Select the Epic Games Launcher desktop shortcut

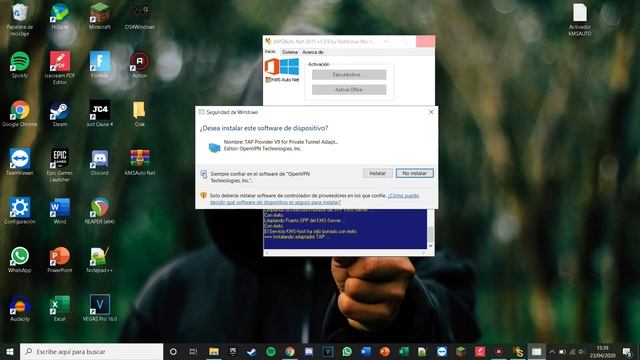(x=60, y=165)
